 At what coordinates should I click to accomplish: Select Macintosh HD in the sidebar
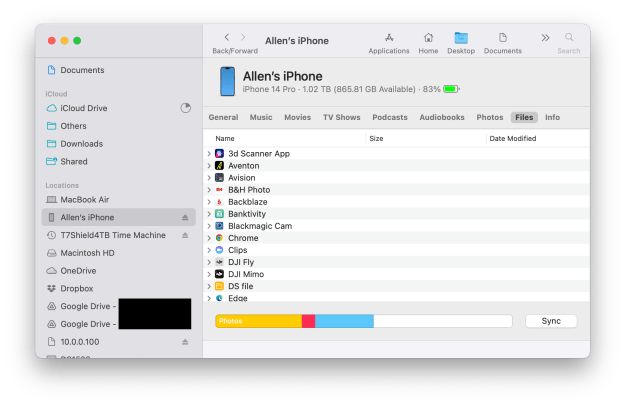click(118, 253)
